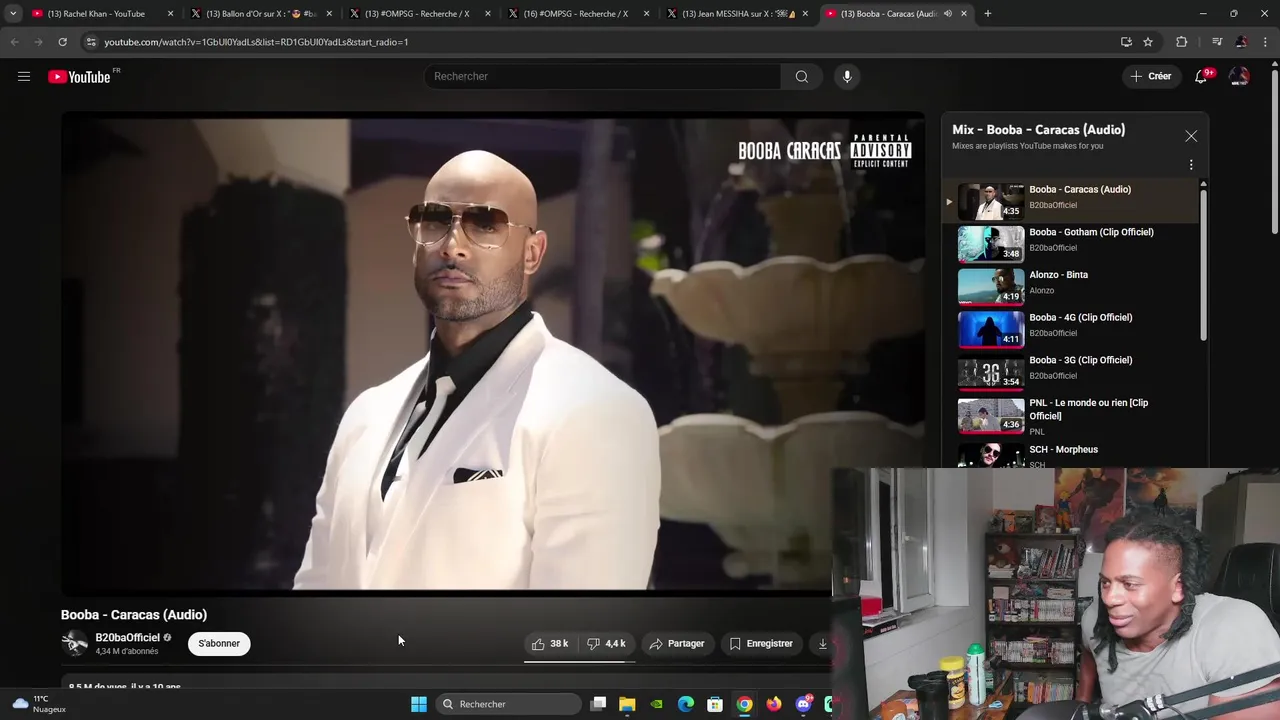Viewport: 1280px width, 720px height.
Task: Close the Rachel Khan - YouTube tab
Action: pyautogui.click(x=170, y=14)
